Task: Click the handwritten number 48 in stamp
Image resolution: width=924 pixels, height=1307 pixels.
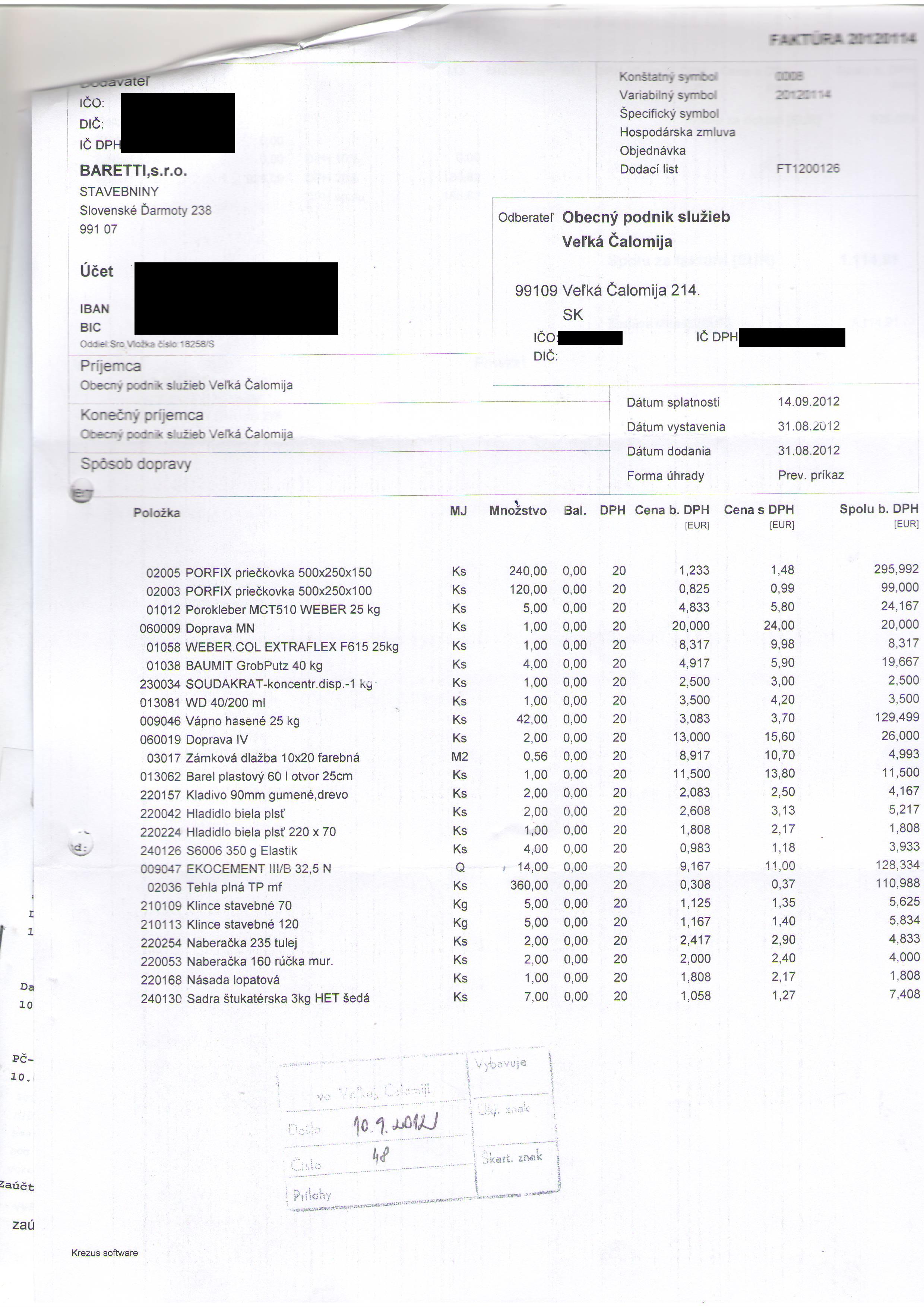Action: click(x=381, y=1155)
